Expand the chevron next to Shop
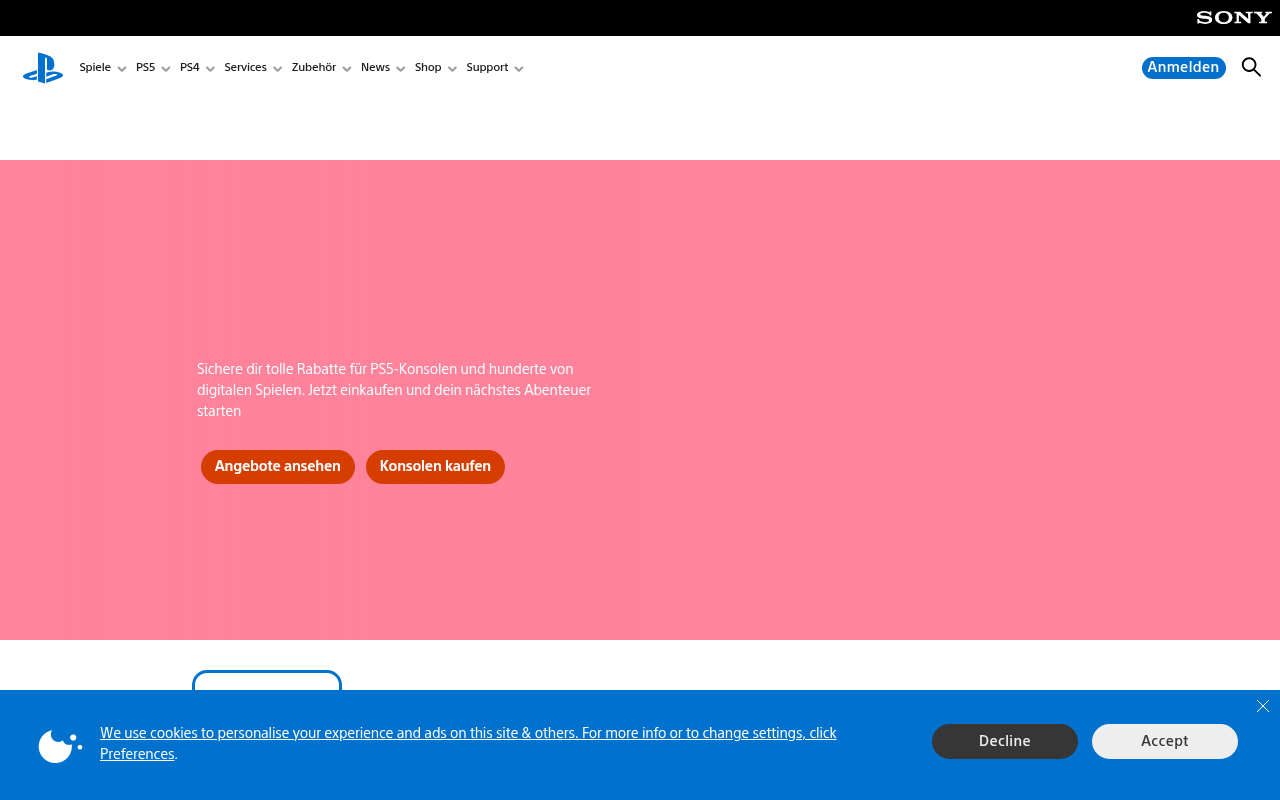The image size is (1280, 800). click(452, 69)
